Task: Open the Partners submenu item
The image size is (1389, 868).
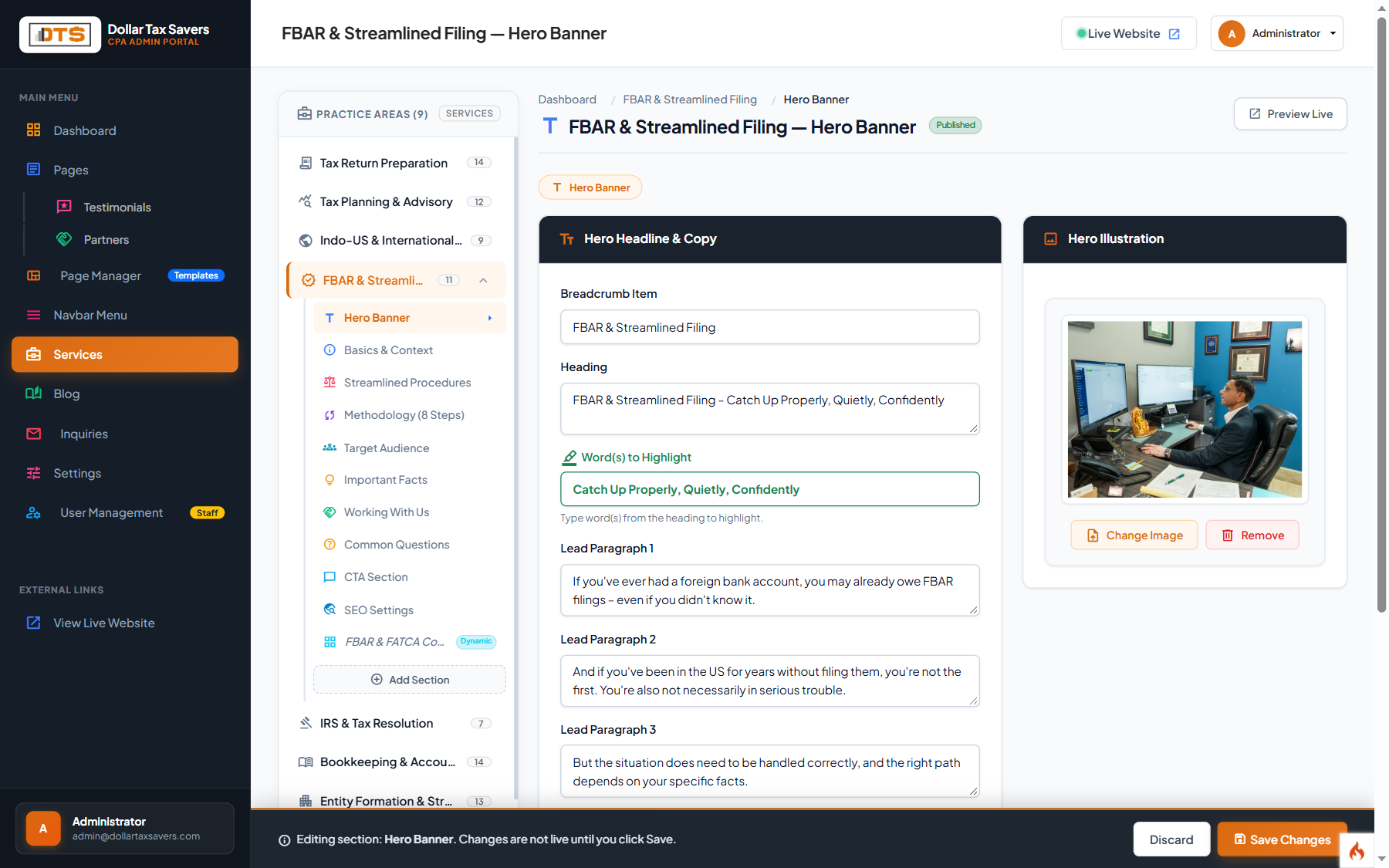Action: click(106, 239)
